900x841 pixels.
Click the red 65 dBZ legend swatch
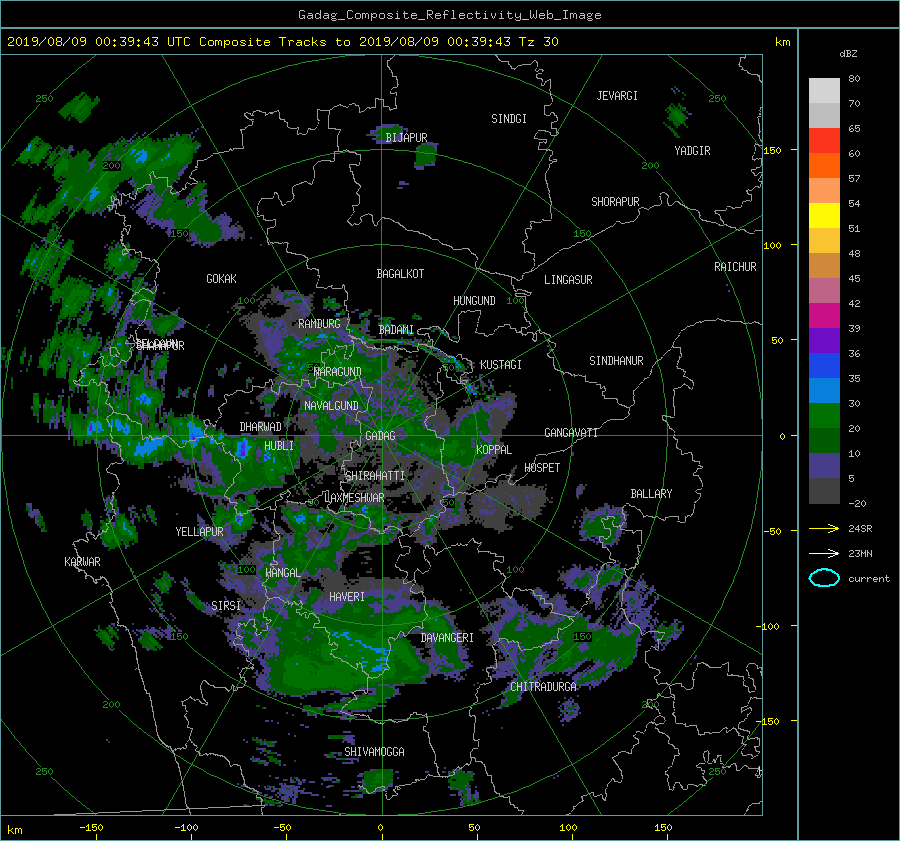(x=824, y=140)
